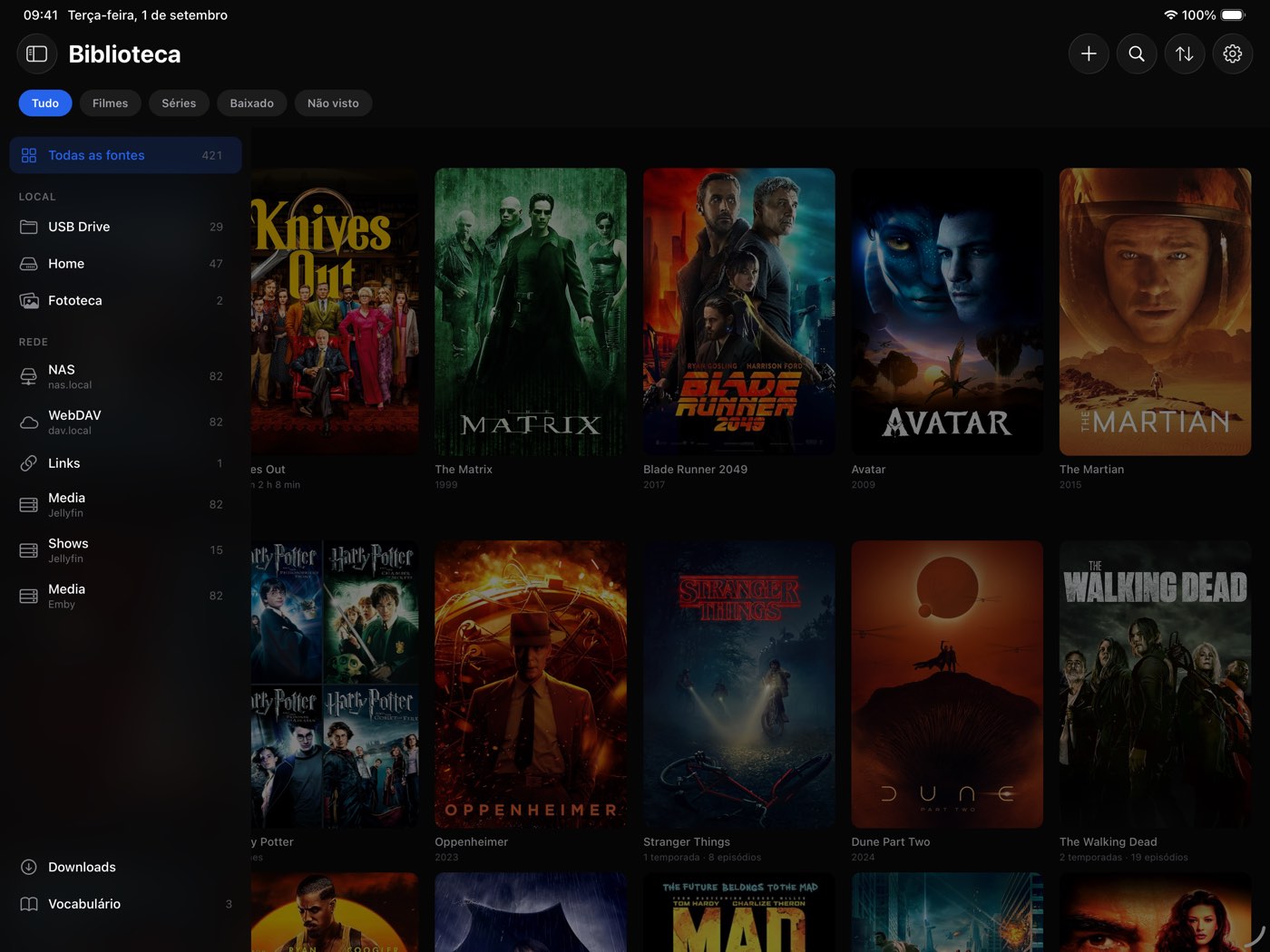Click the server icon for Shows Jellyfin

[29, 550]
